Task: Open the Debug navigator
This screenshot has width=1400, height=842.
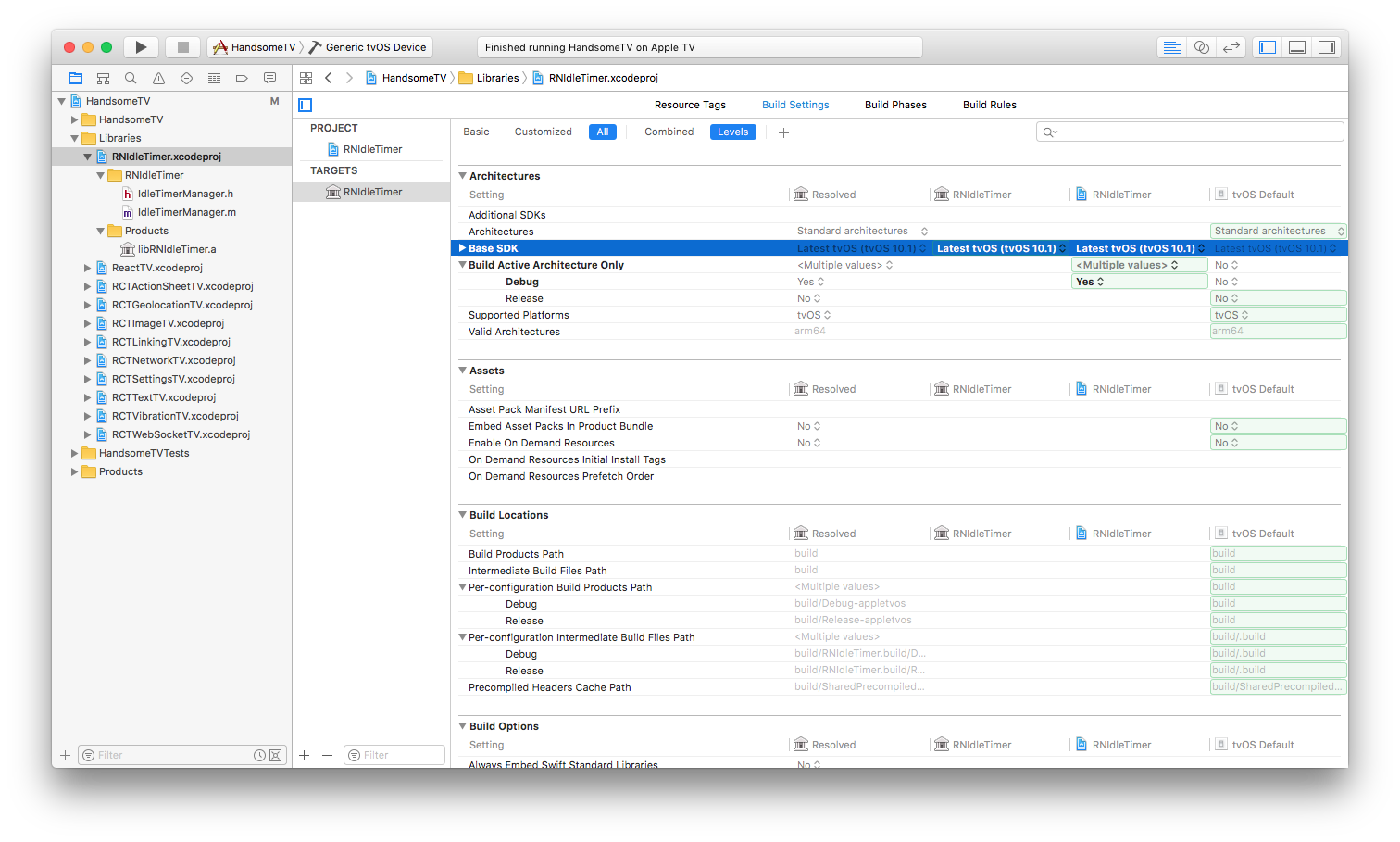Action: click(x=214, y=78)
